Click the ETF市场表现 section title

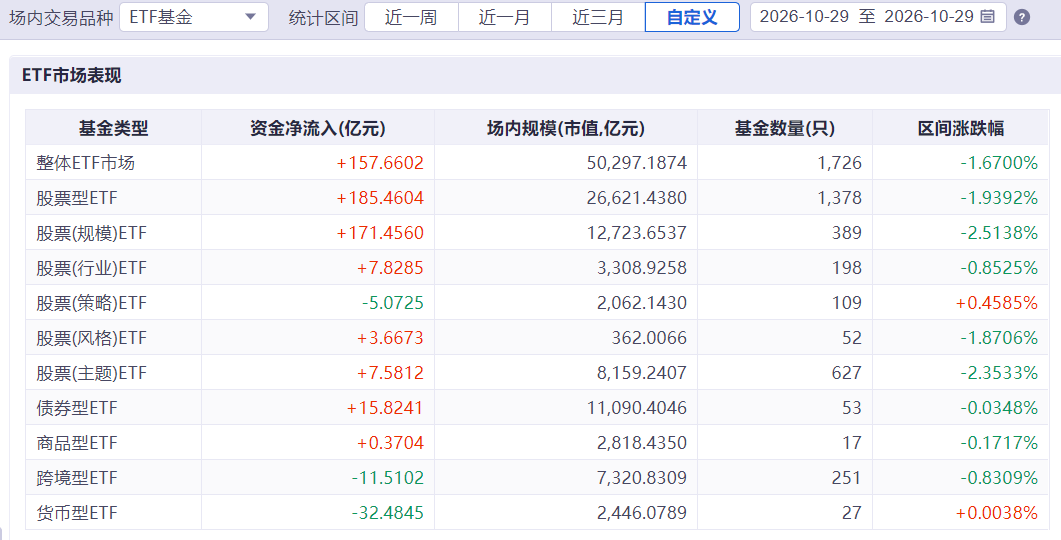(72, 75)
